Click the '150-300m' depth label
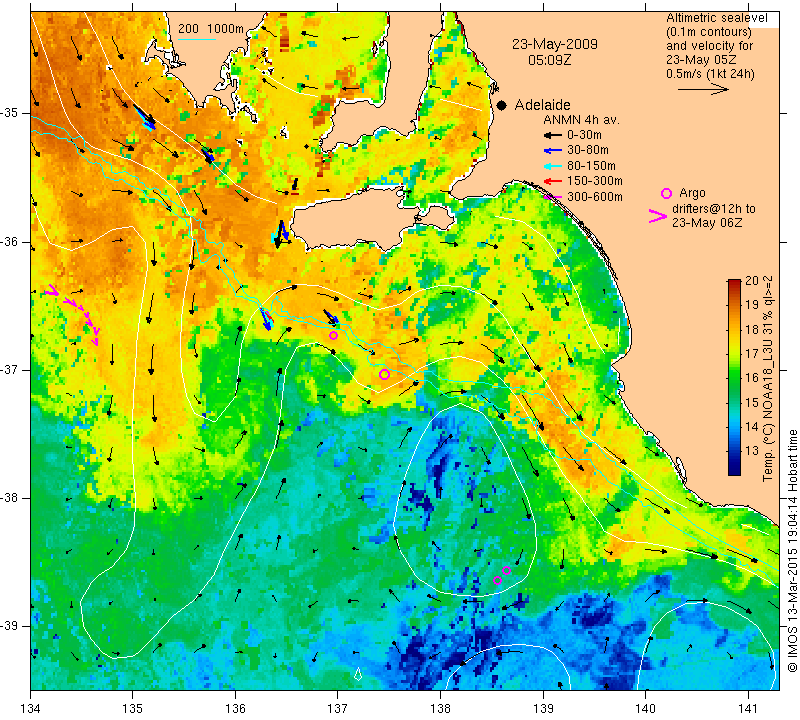The height and width of the screenshot is (720, 800). coord(594,181)
